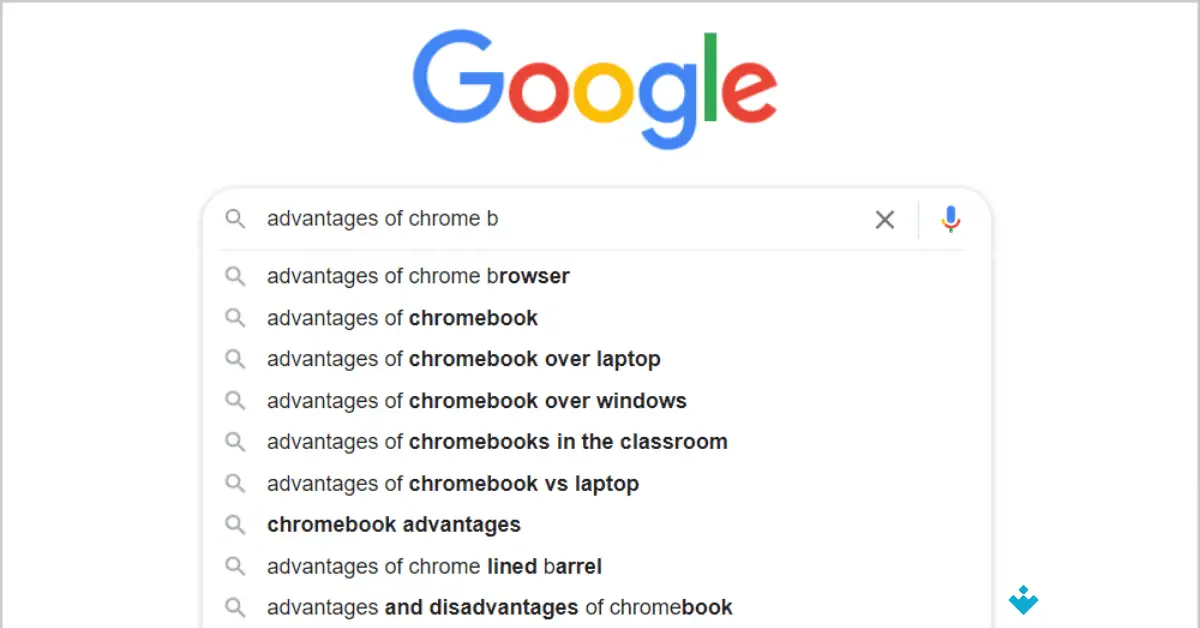This screenshot has width=1200, height=628.
Task: Select suggestion 'advantages of chrome browser'
Action: pyautogui.click(x=418, y=276)
